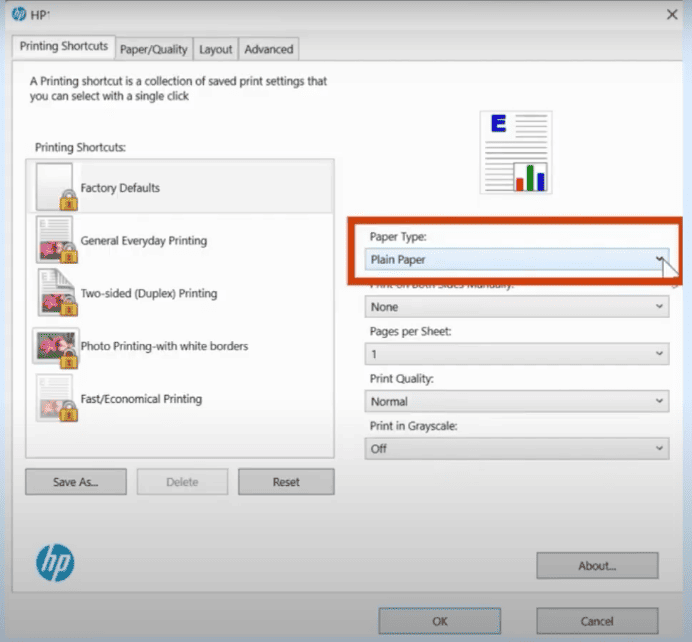
Task: Click Photo Printing-with white borders label
Action: (x=164, y=346)
